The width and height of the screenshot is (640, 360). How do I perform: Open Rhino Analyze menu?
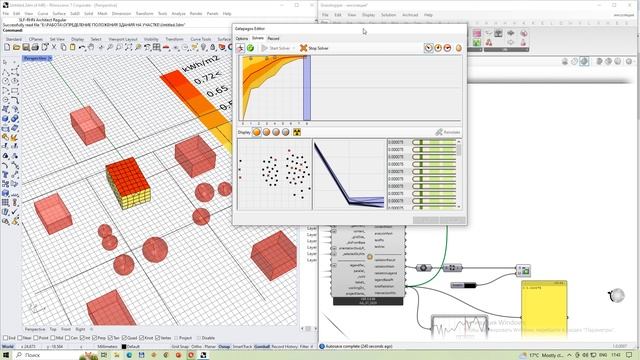178,13
